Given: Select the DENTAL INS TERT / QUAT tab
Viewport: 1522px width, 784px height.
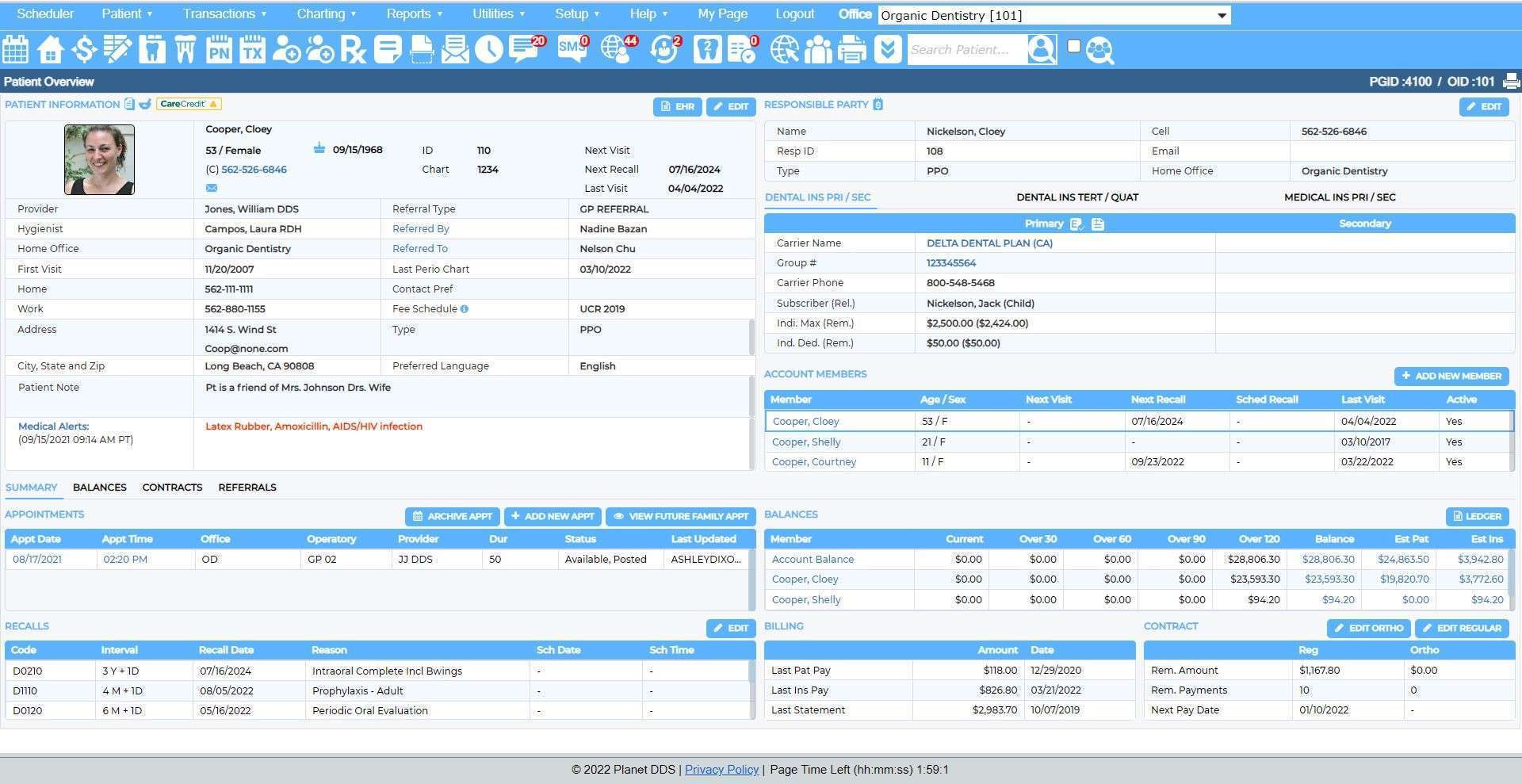Looking at the screenshot, I should 1077,197.
